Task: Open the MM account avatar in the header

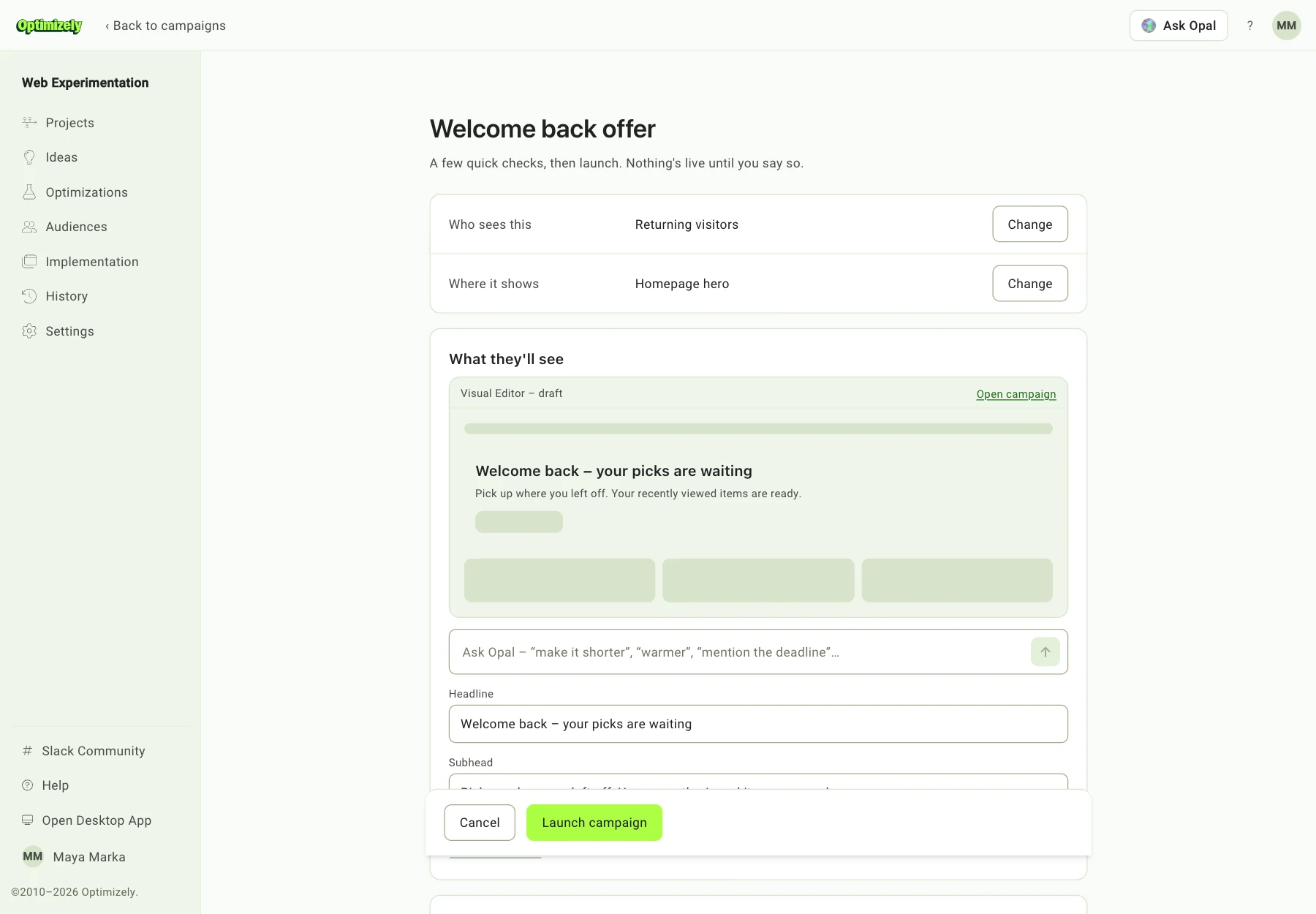Action: point(1286,26)
